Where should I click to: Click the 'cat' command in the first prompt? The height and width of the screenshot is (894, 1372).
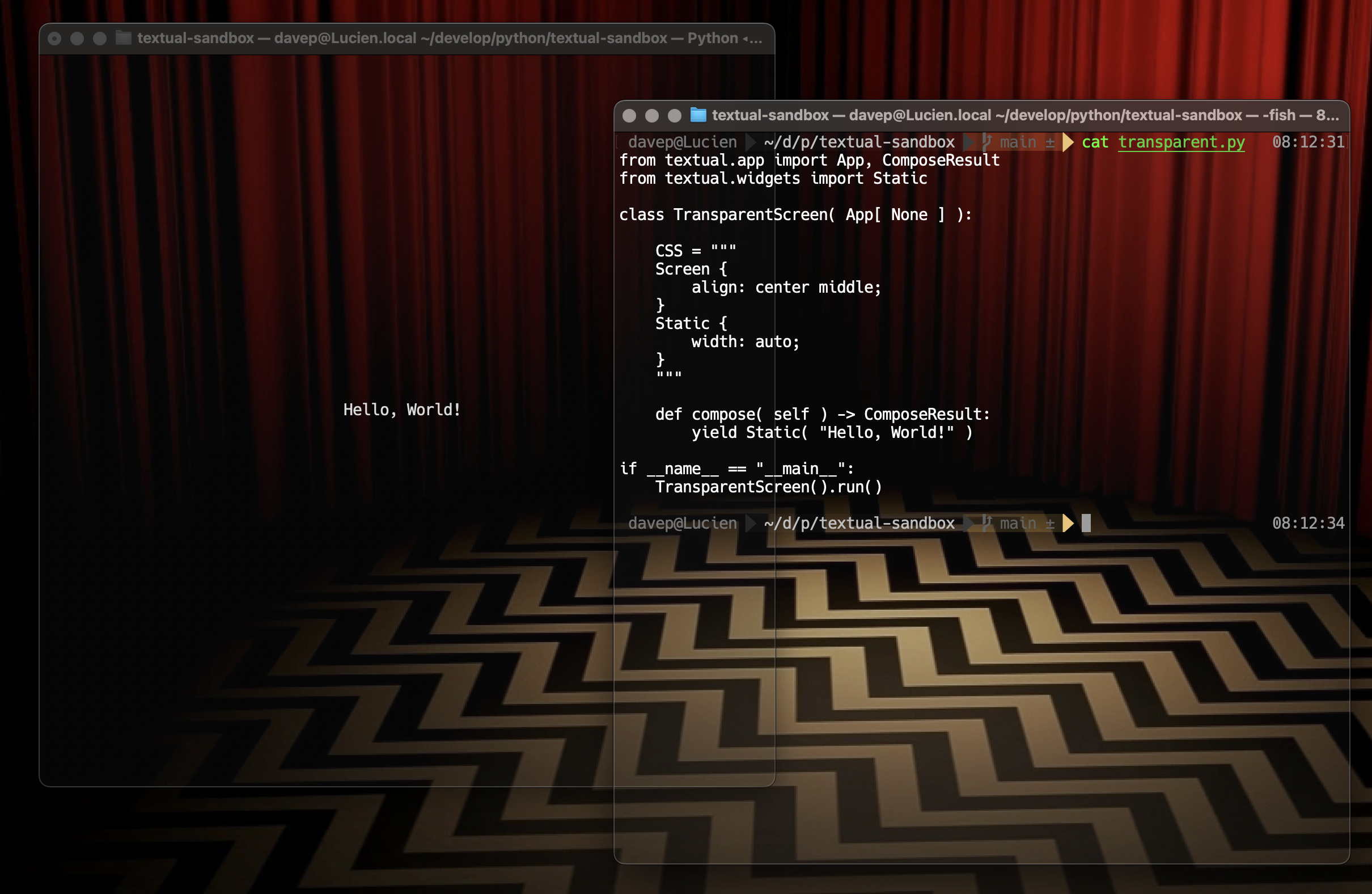pos(1095,142)
